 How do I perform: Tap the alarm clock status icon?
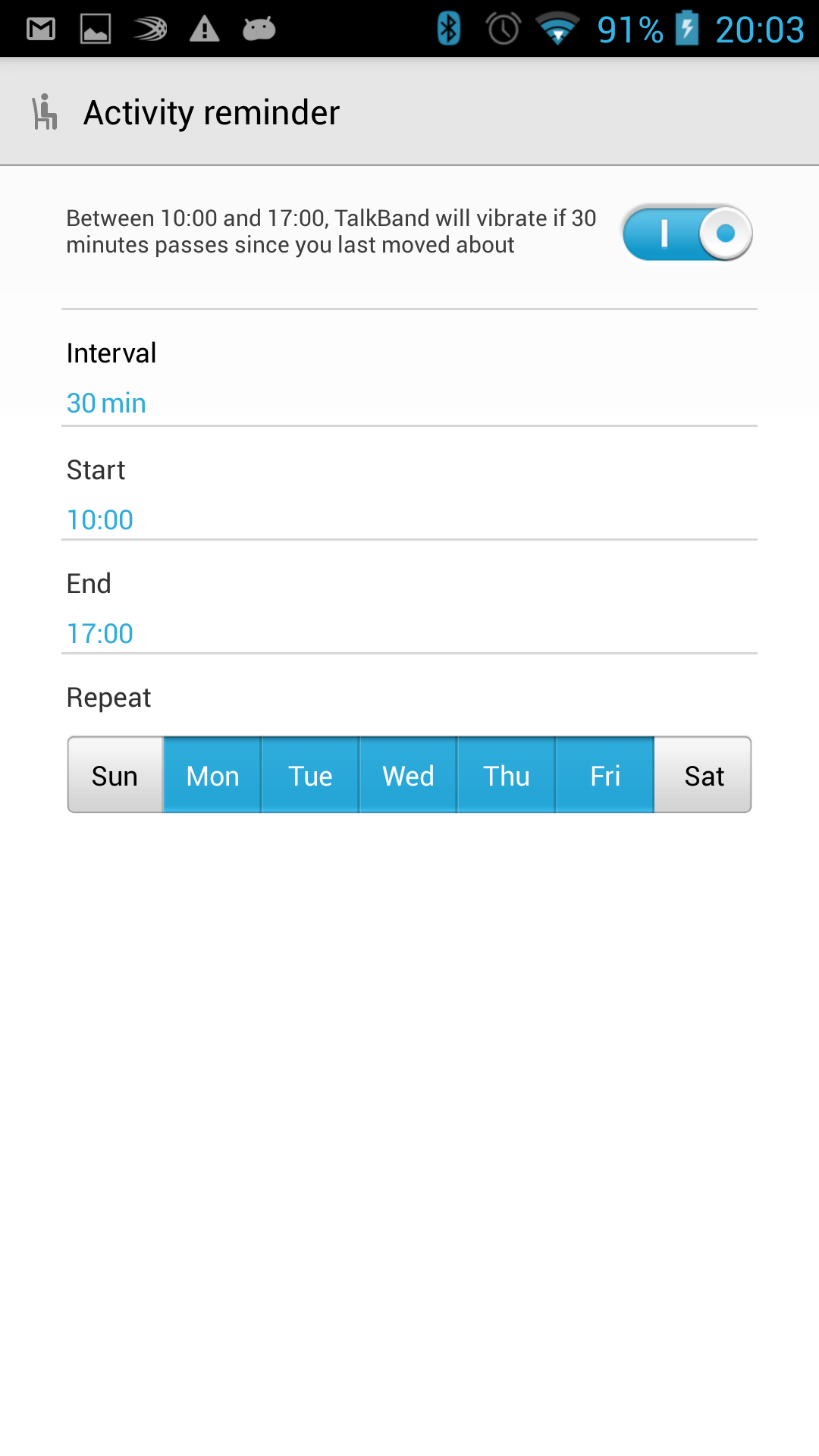pyautogui.click(x=503, y=29)
